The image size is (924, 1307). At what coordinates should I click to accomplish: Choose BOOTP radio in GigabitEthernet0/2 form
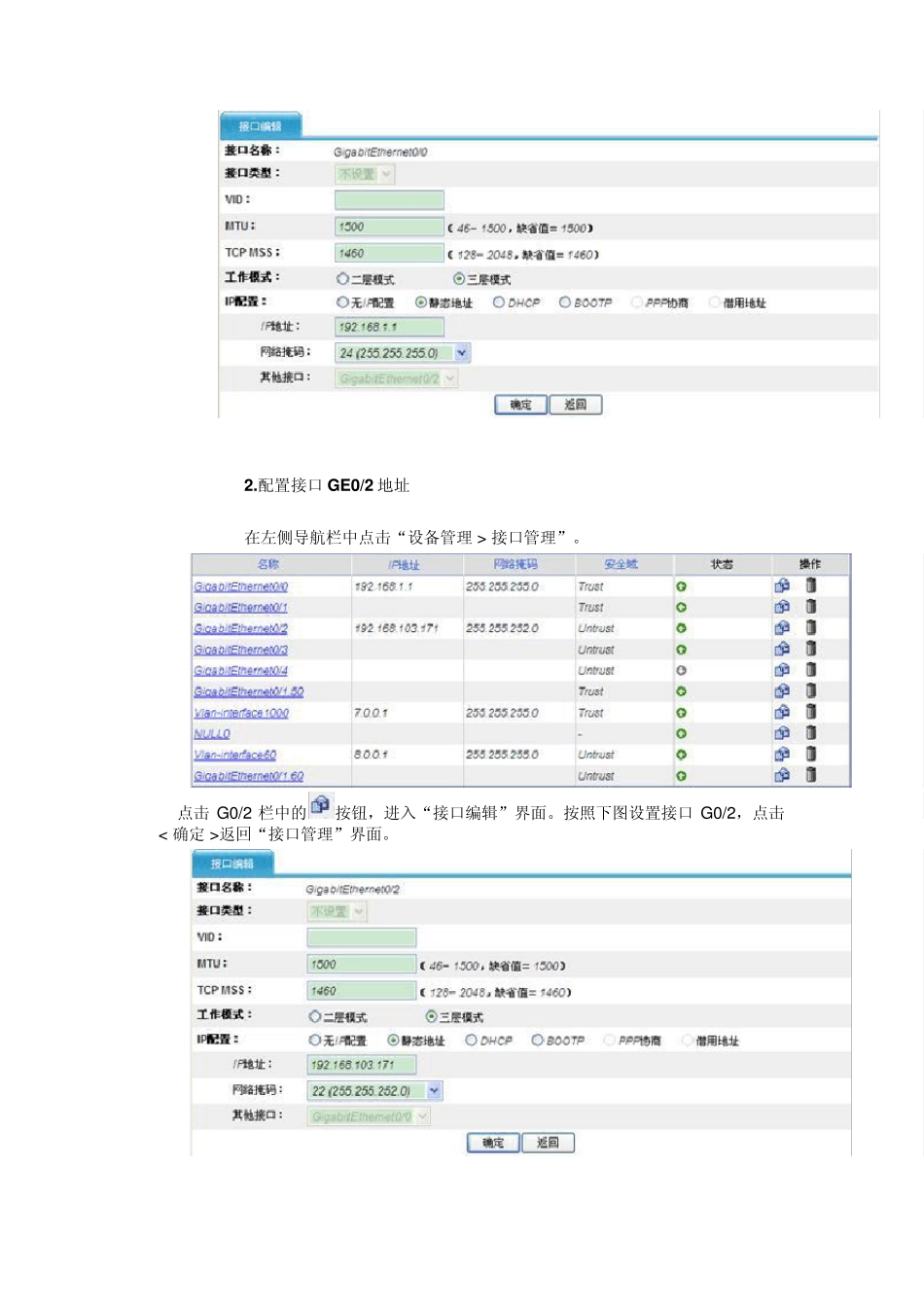[537, 1041]
